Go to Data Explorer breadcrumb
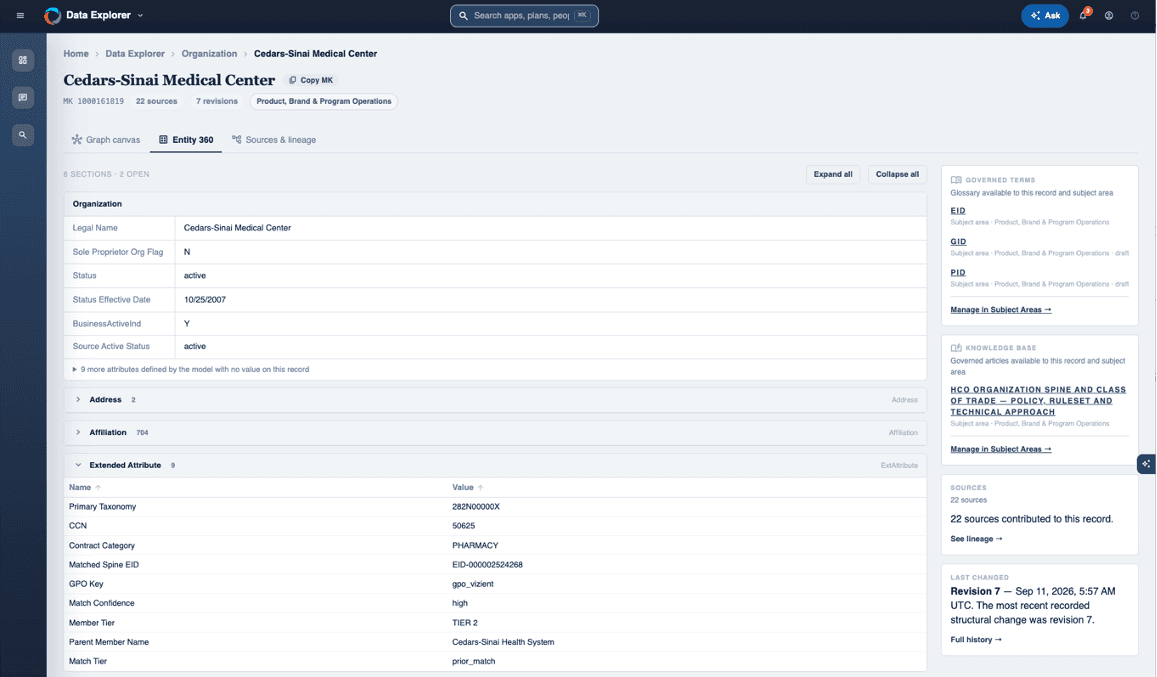This screenshot has width=1157, height=677. (x=135, y=54)
